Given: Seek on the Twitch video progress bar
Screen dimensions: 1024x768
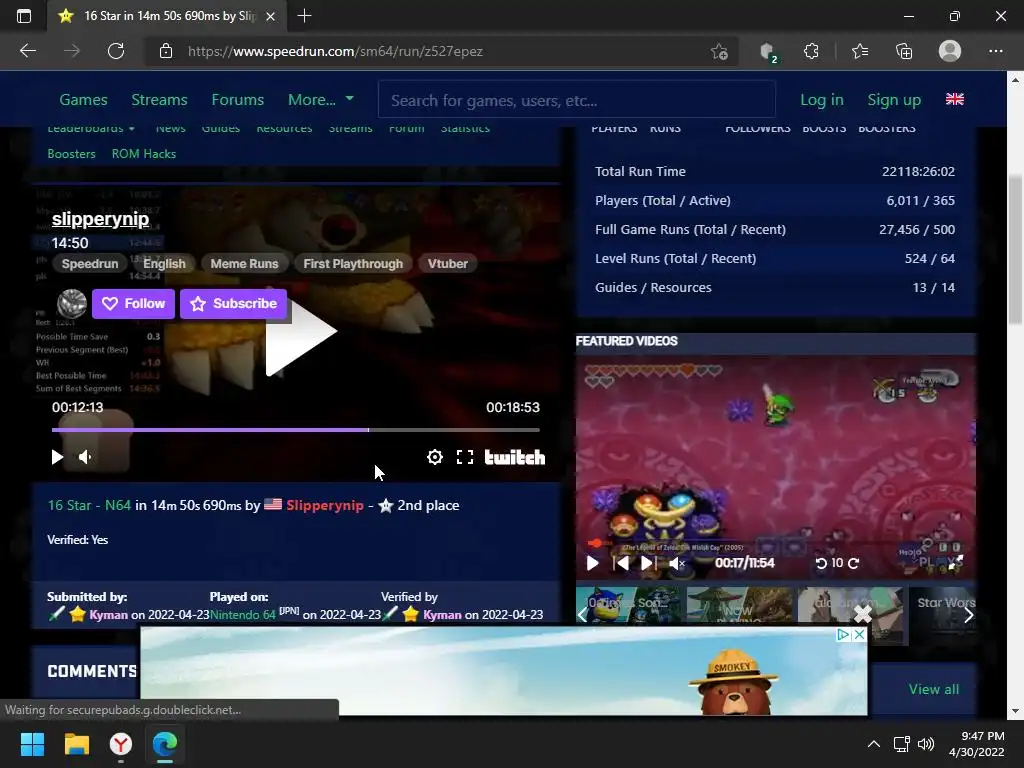Looking at the screenshot, I should point(296,430).
